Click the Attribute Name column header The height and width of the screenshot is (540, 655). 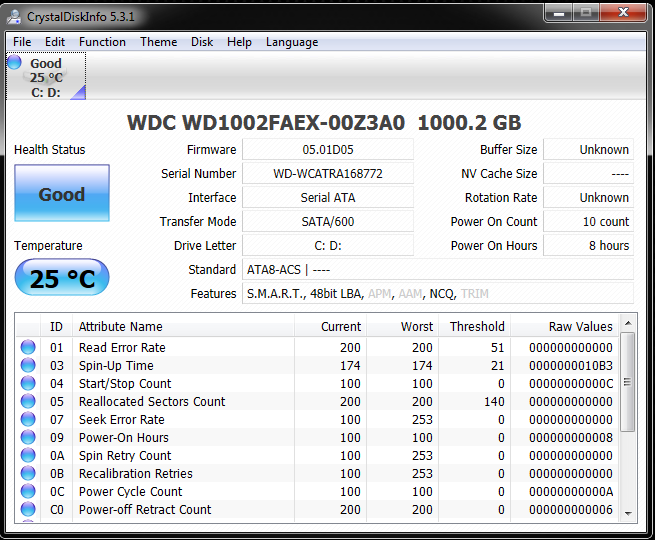(x=183, y=326)
